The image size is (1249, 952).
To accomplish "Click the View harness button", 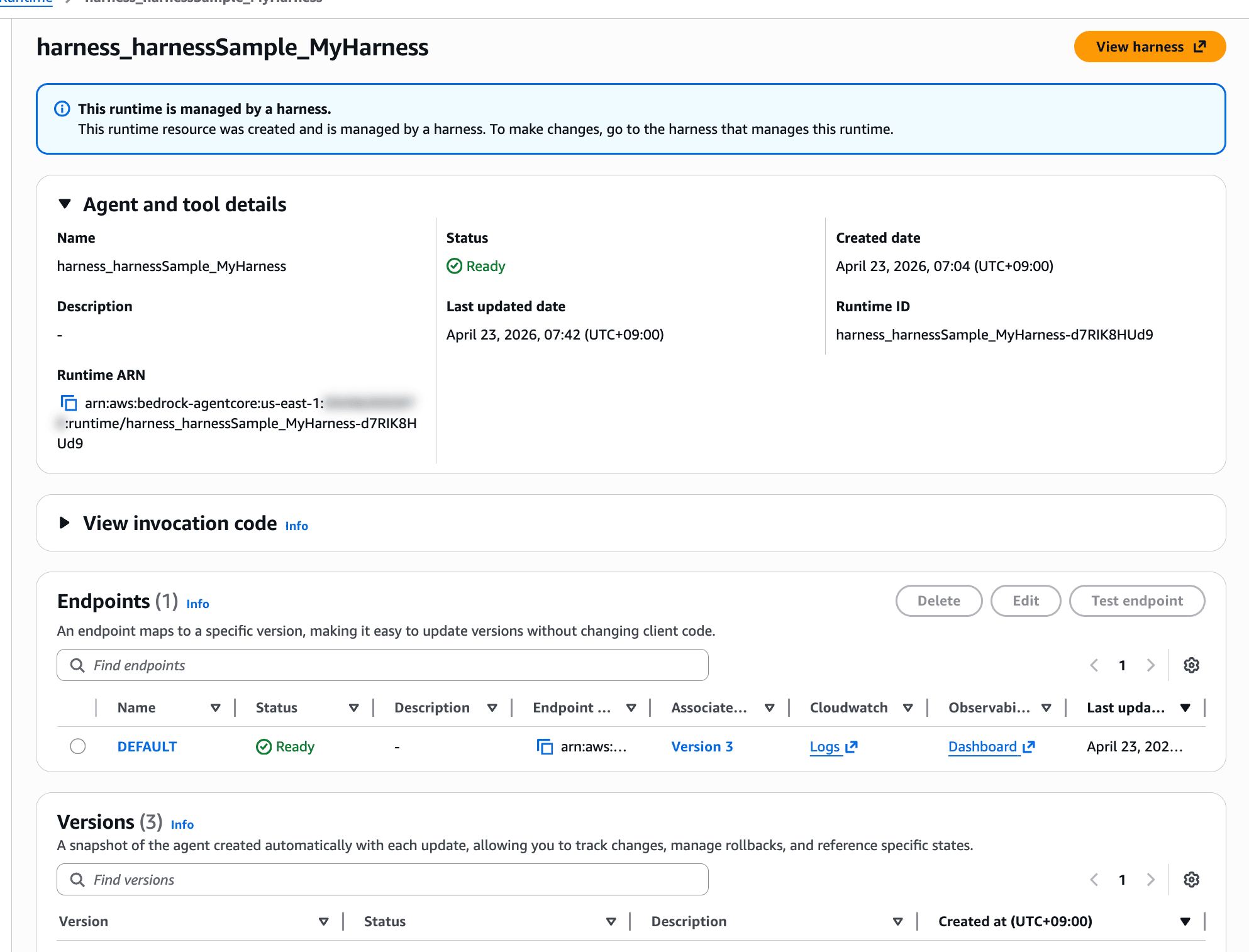I will (x=1149, y=47).
